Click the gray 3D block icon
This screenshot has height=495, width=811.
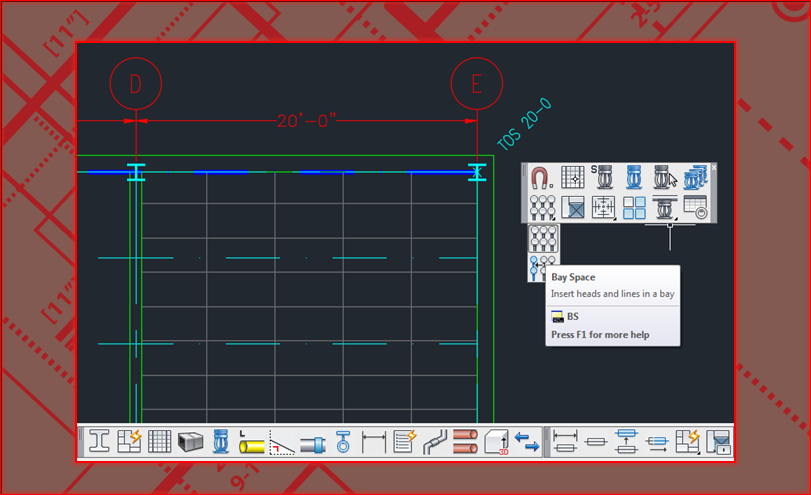point(190,442)
